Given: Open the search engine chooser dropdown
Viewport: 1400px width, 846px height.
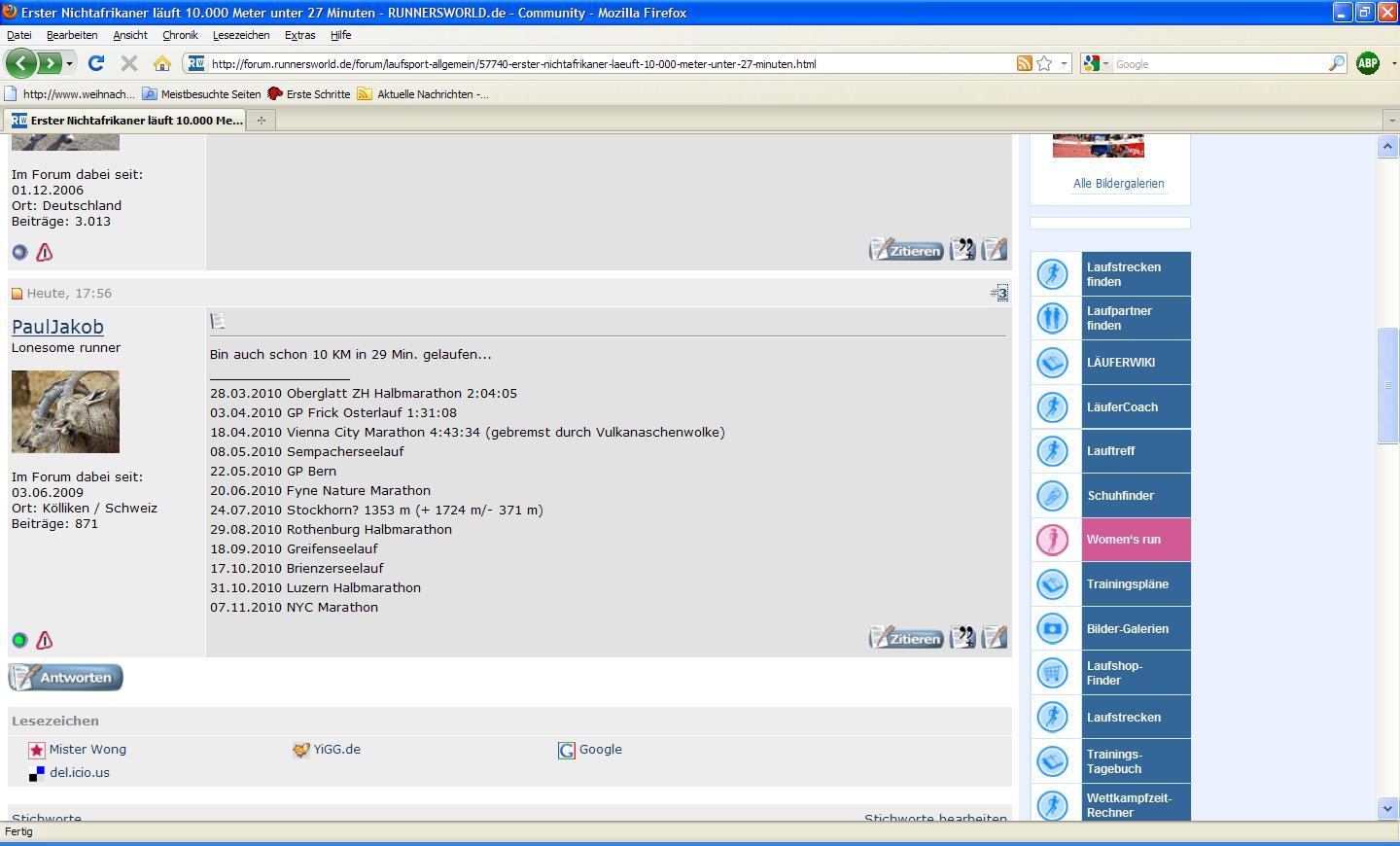Looking at the screenshot, I should 1105,64.
